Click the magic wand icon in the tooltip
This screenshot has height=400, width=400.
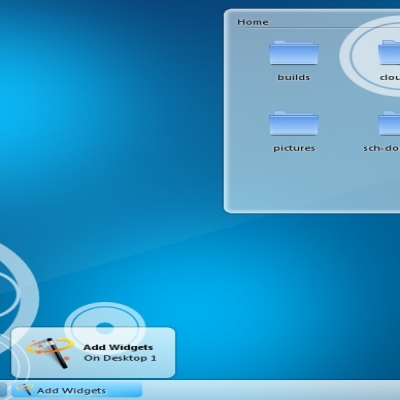tap(50, 353)
